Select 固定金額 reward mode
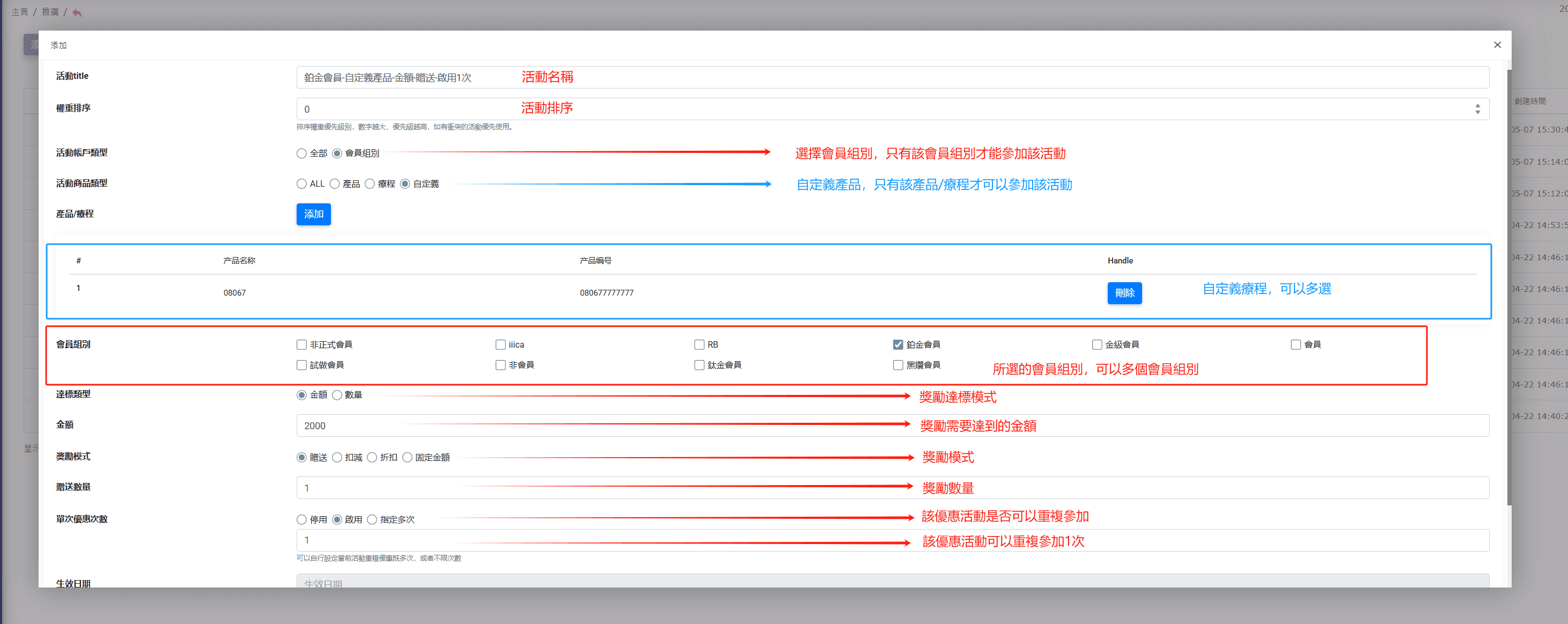Image resolution: width=1568 pixels, height=624 pixels. 407,457
